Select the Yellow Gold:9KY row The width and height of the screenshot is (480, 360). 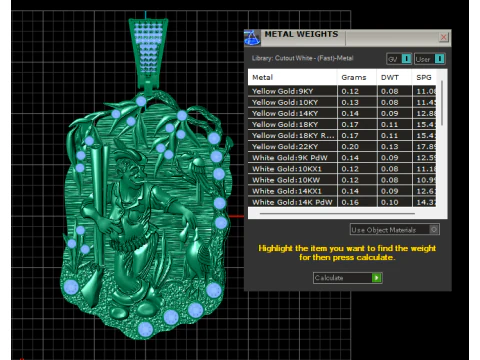pyautogui.click(x=342, y=91)
